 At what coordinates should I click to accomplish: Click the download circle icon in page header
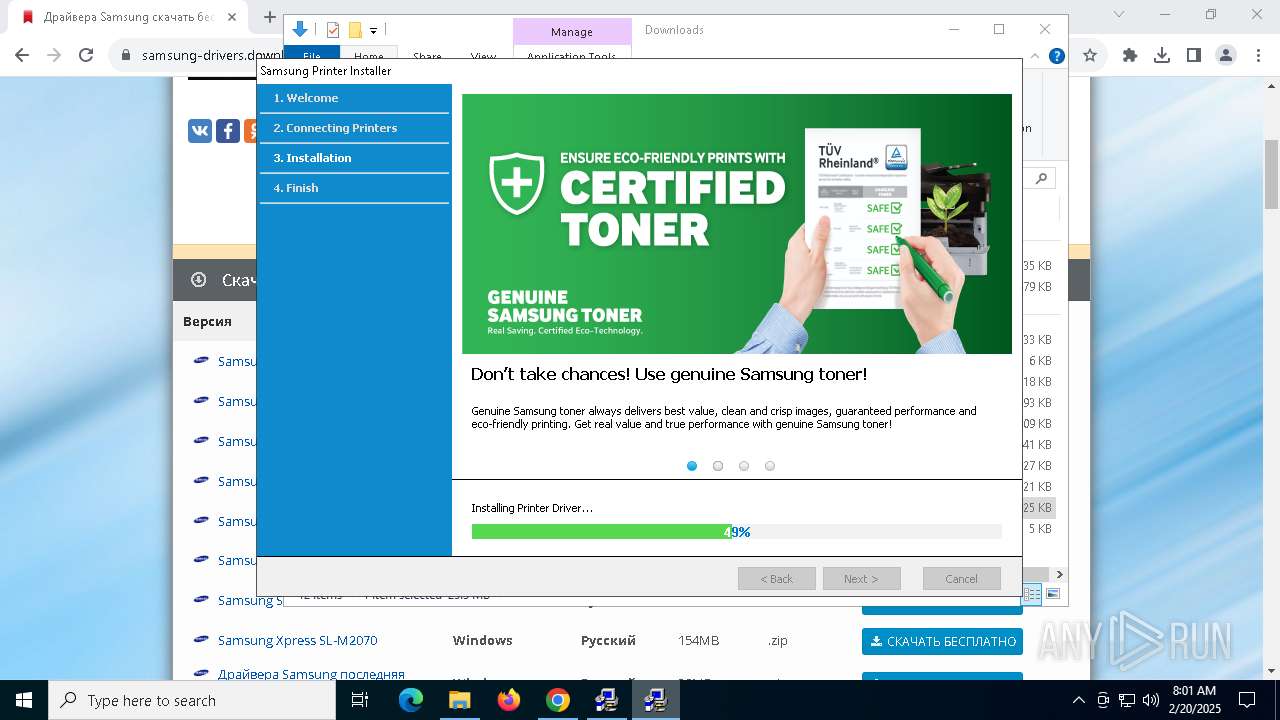click(x=198, y=280)
